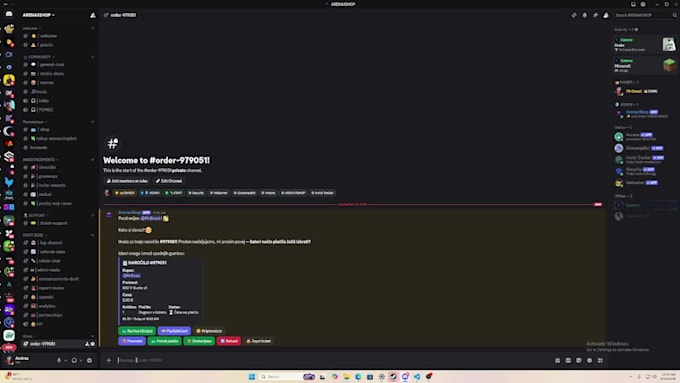Image resolution: width=680 pixels, height=383 pixels.
Task: Open the Threads icon in channel header
Action: [x=574, y=15]
